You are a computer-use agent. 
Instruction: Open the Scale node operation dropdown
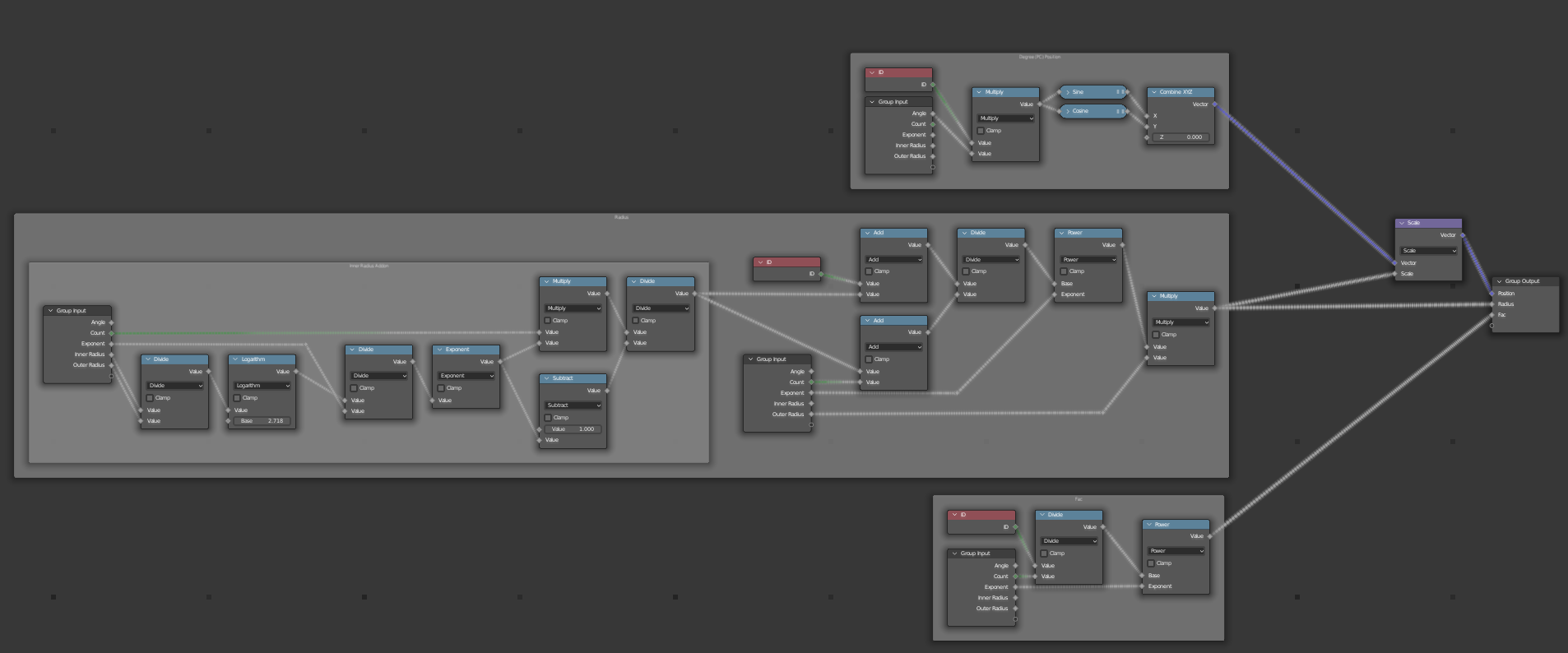1428,251
